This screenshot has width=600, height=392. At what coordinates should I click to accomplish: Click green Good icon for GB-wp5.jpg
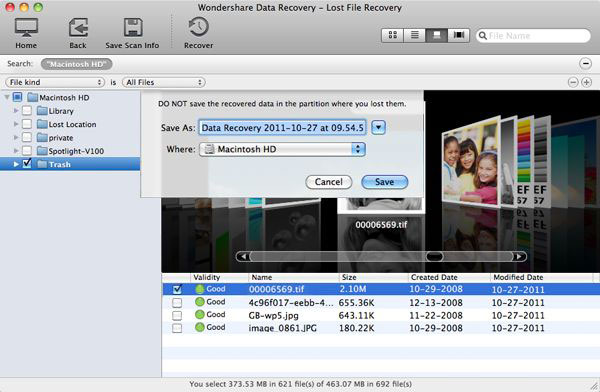pyautogui.click(x=199, y=315)
